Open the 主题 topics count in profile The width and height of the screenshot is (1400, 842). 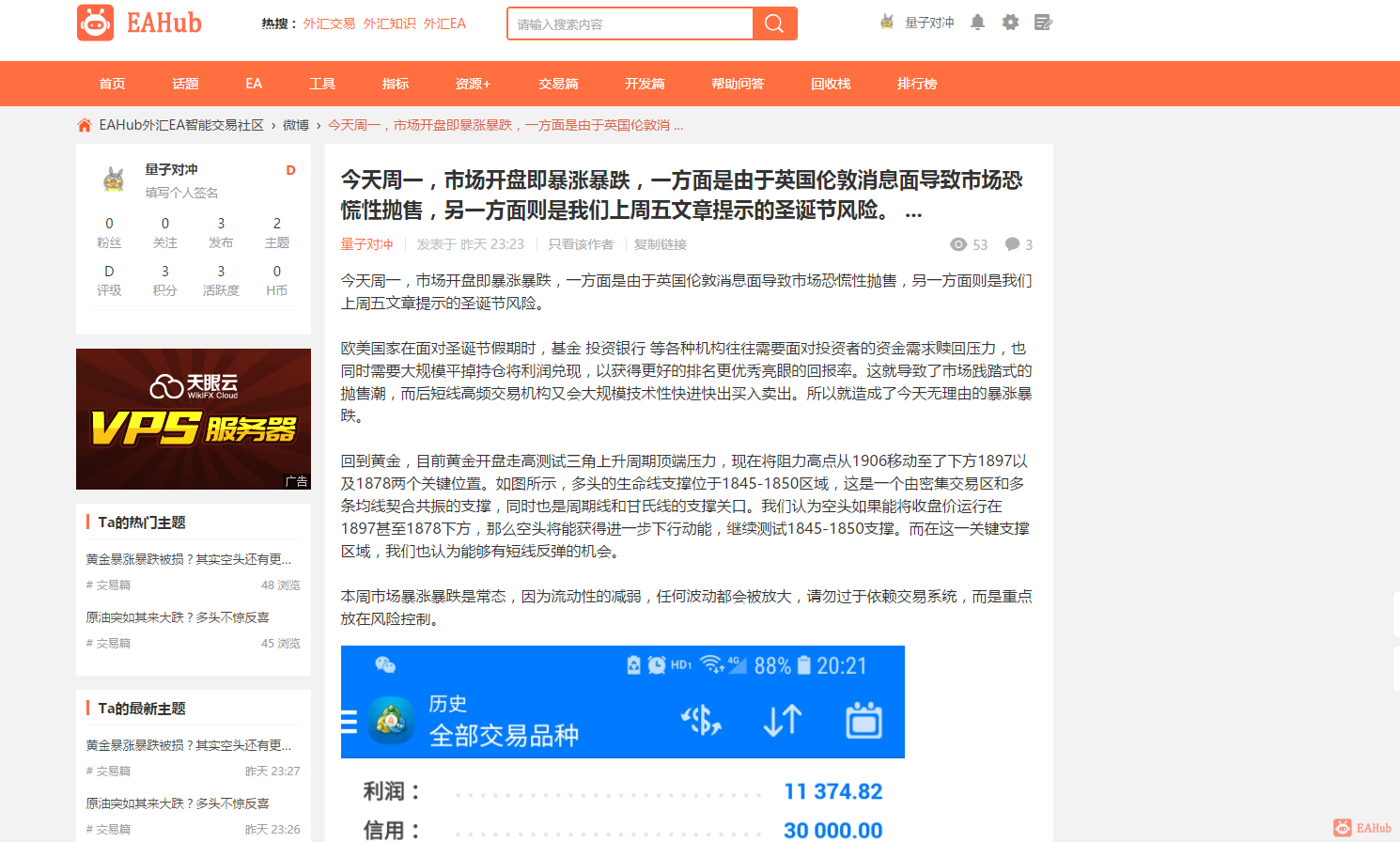[277, 233]
